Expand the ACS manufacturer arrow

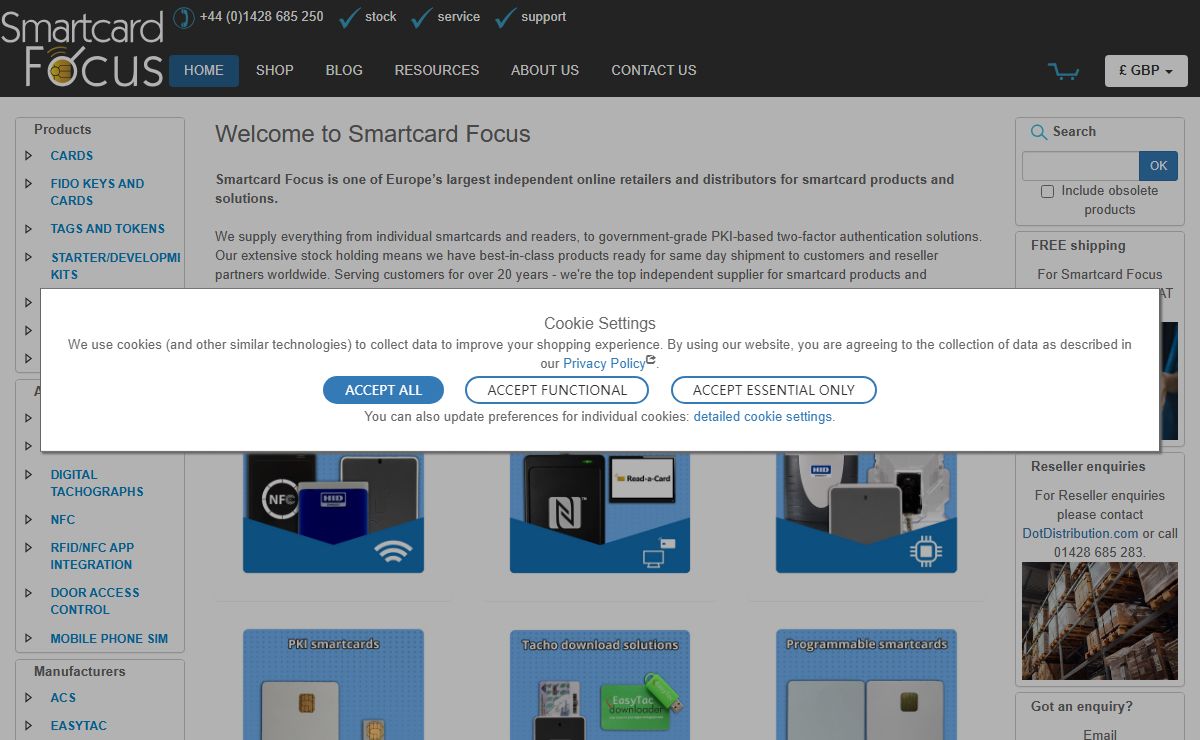coord(28,698)
